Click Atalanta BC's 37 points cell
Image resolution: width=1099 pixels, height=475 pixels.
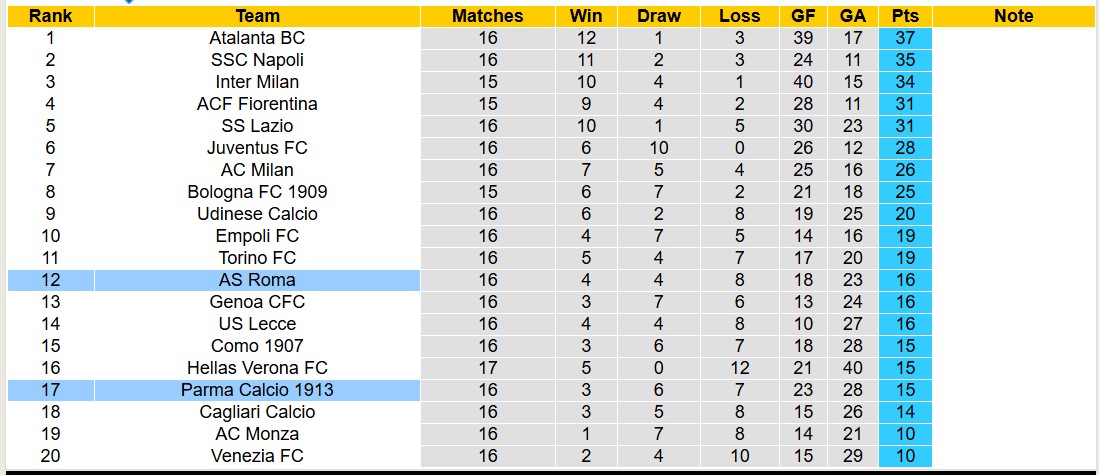pyautogui.click(x=905, y=38)
